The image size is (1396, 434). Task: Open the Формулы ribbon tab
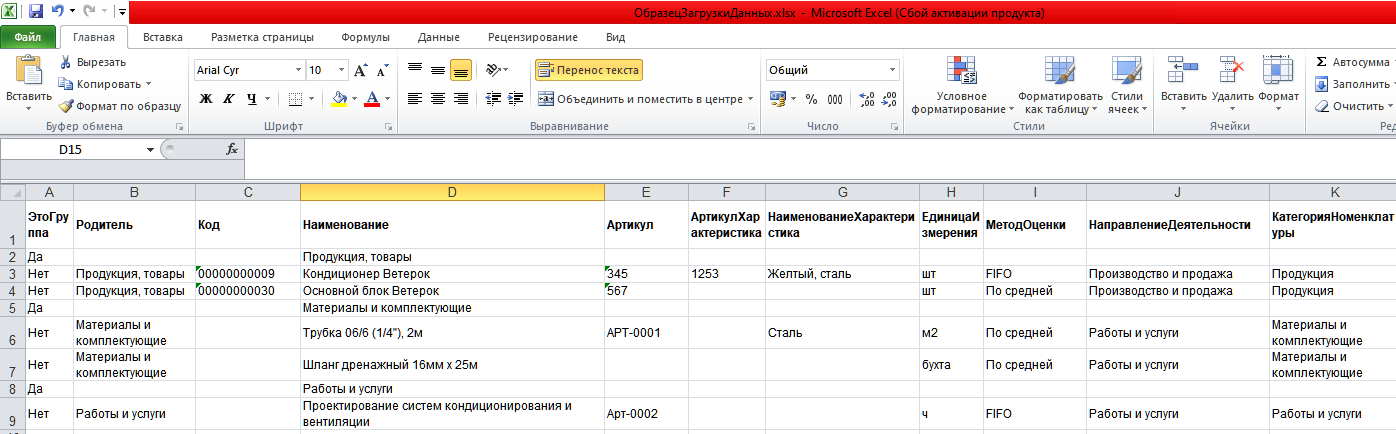point(365,37)
